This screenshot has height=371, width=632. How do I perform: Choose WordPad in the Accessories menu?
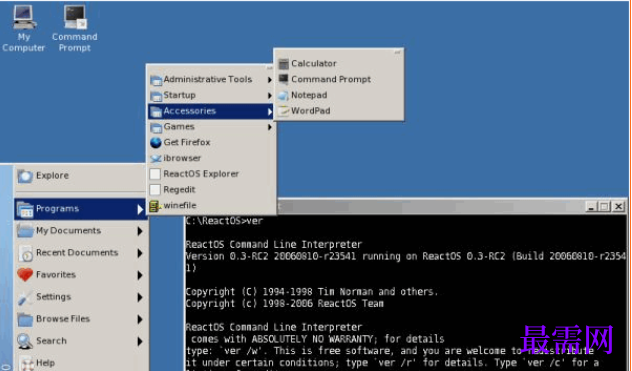point(338,111)
